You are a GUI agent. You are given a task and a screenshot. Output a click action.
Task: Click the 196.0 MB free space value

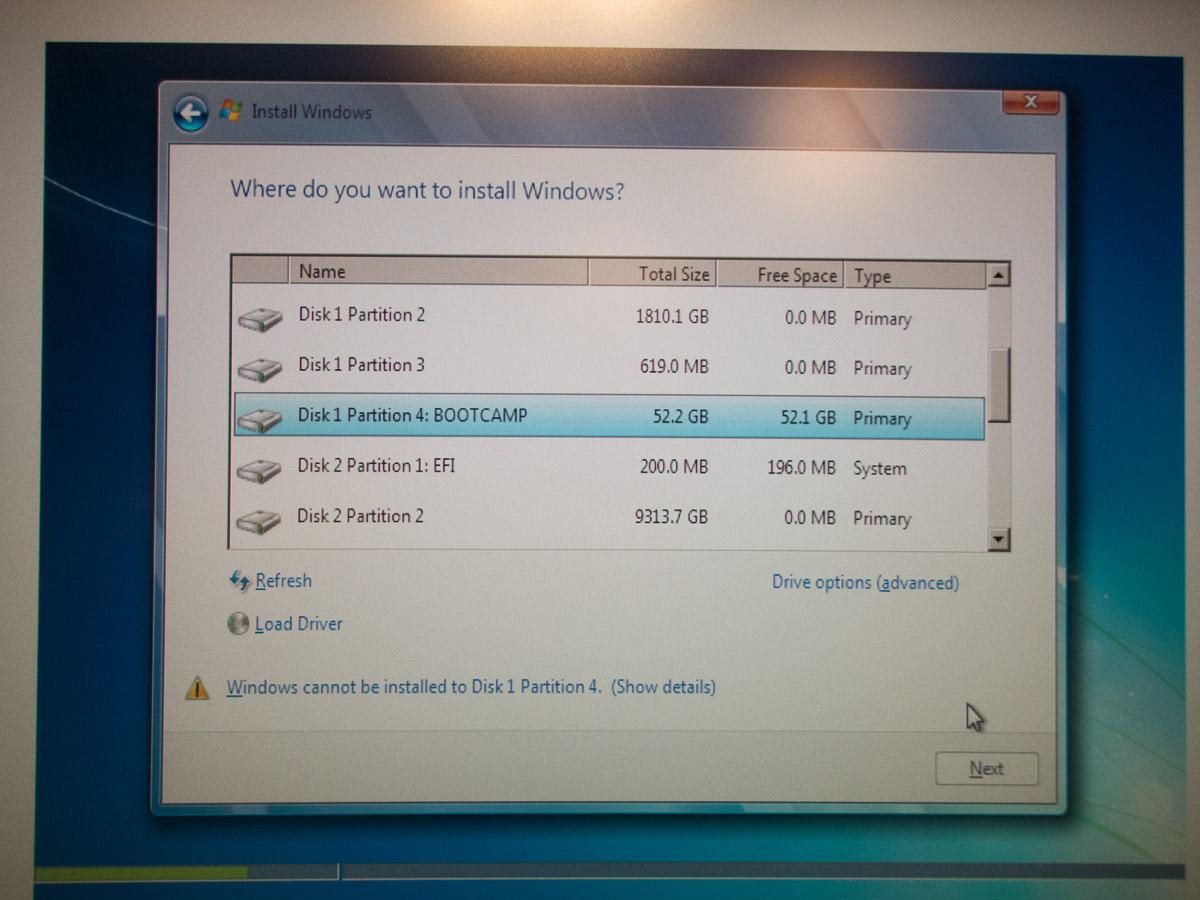coord(802,467)
